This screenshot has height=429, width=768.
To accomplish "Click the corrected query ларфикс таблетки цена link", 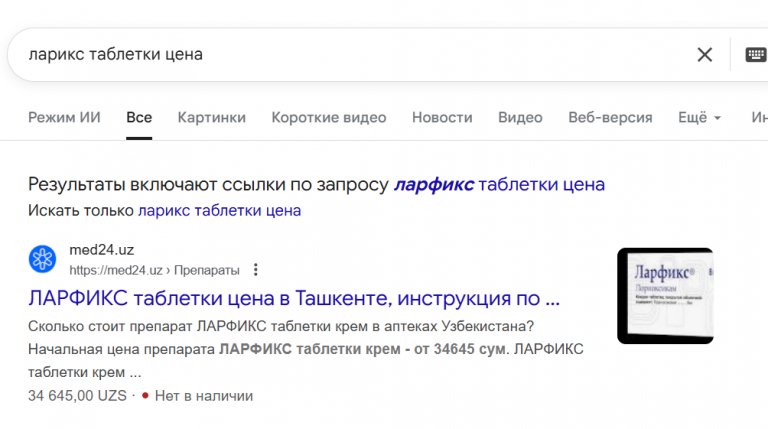I will coord(499,185).
